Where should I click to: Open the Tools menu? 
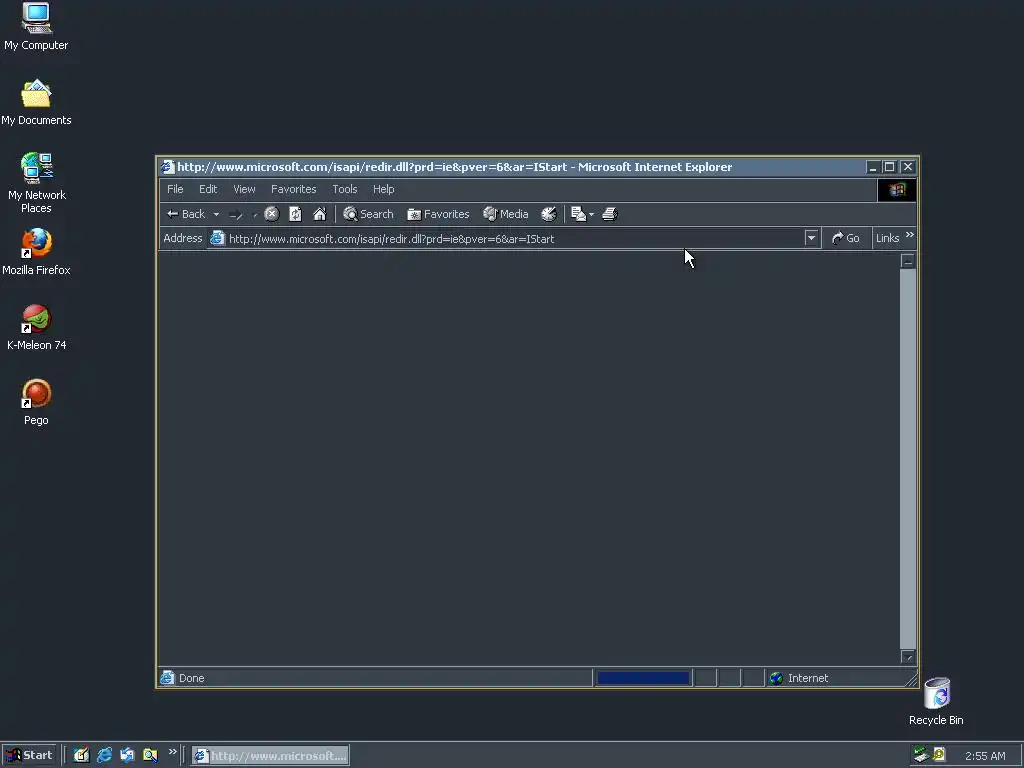(344, 189)
